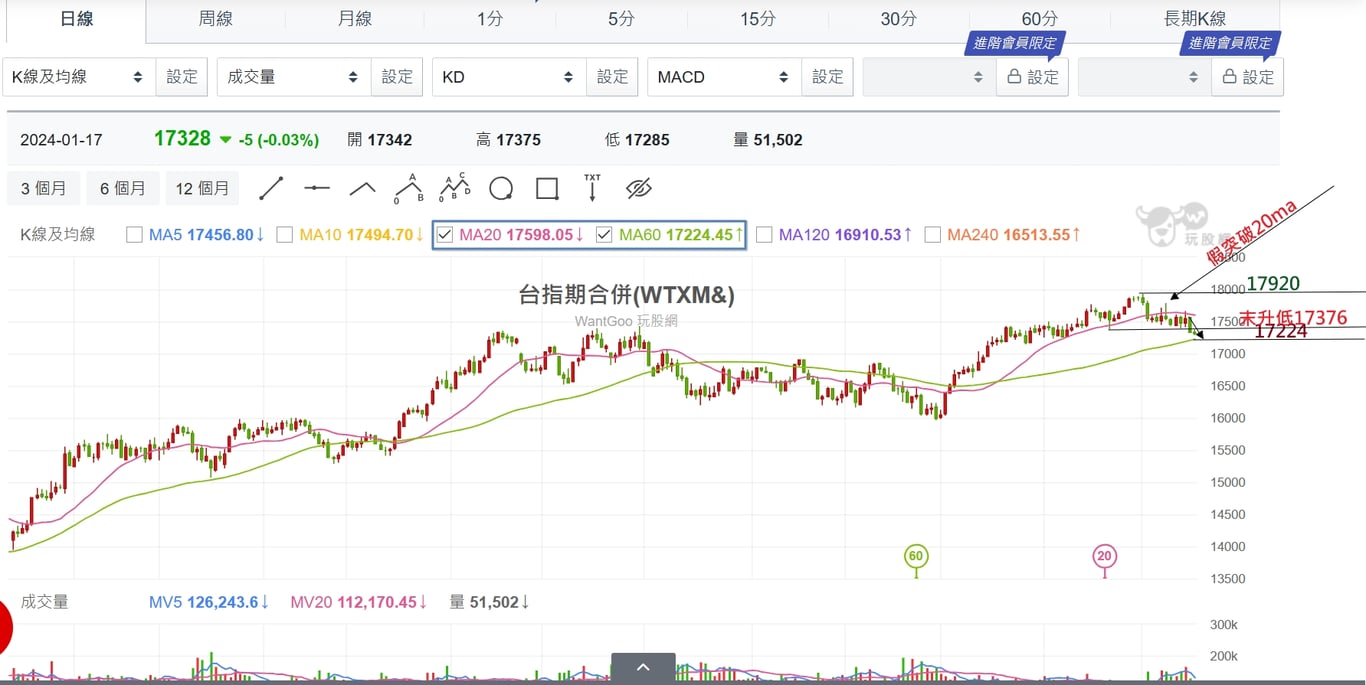The height and width of the screenshot is (685, 1366).
Task: Click the second locked 設定 button
Action: [1247, 77]
